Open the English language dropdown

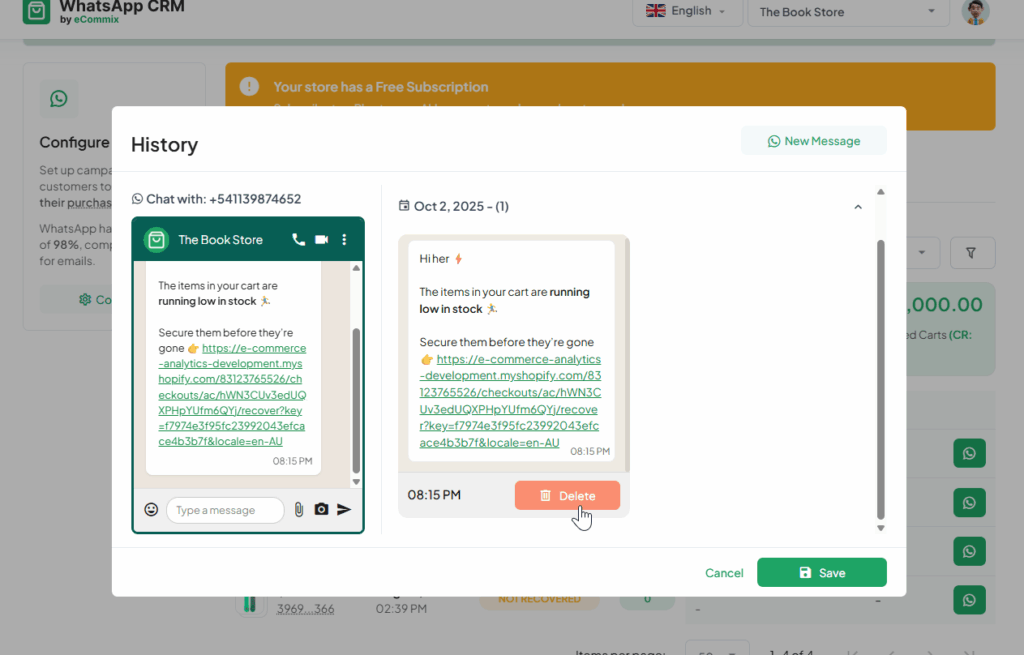pos(687,12)
